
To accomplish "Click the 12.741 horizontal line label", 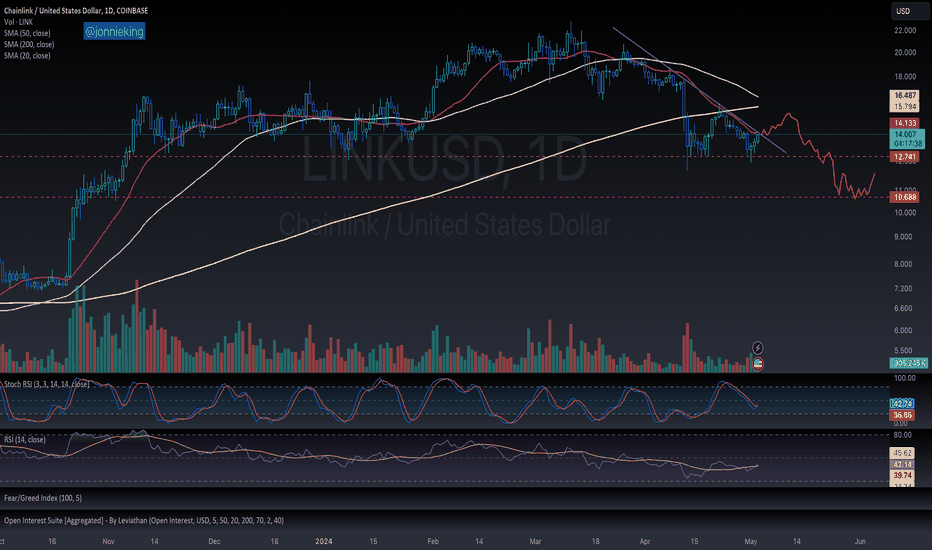I will (905, 157).
